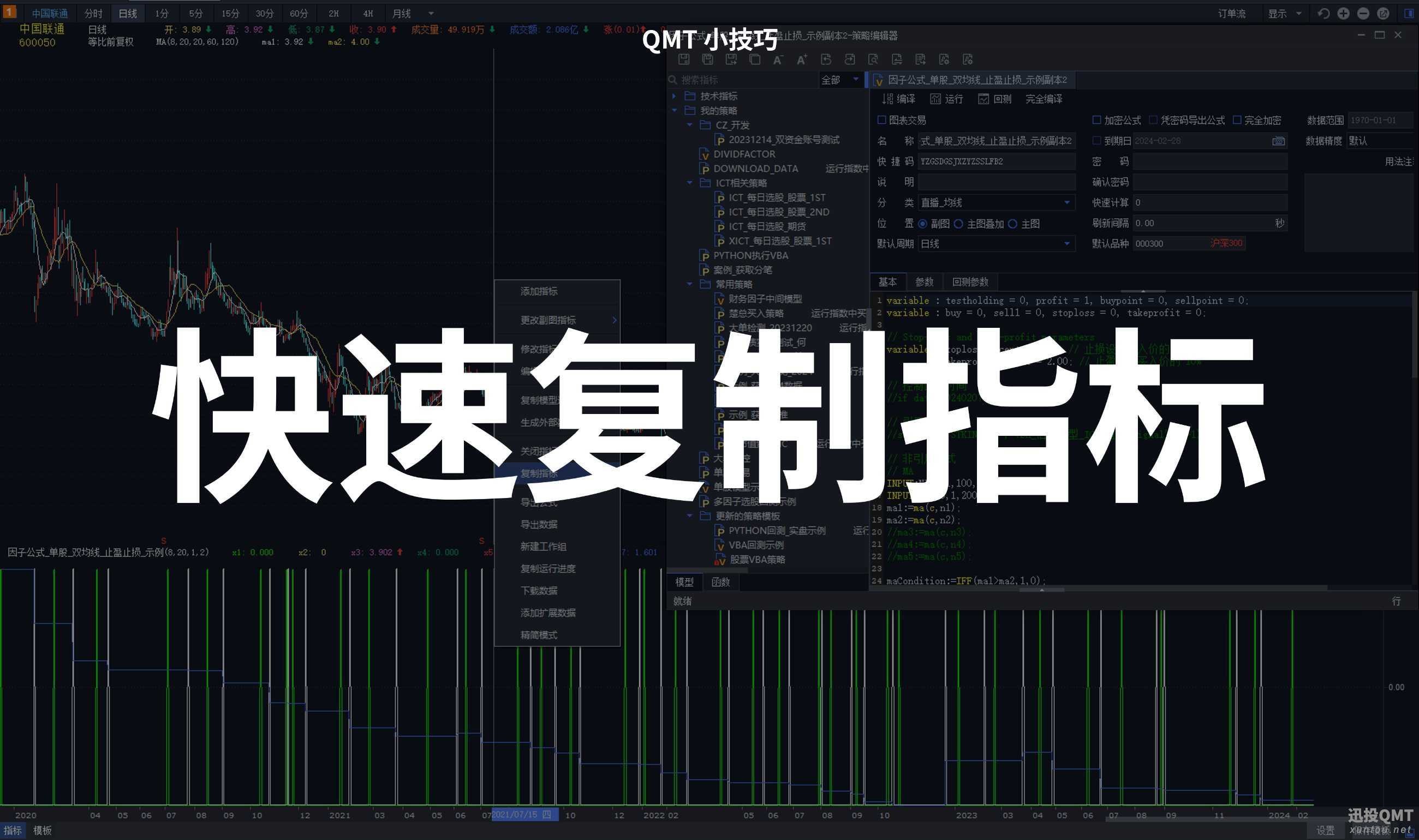Image resolution: width=1419 pixels, height=840 pixels.
Task: Click the 运行 run button
Action: (947, 99)
